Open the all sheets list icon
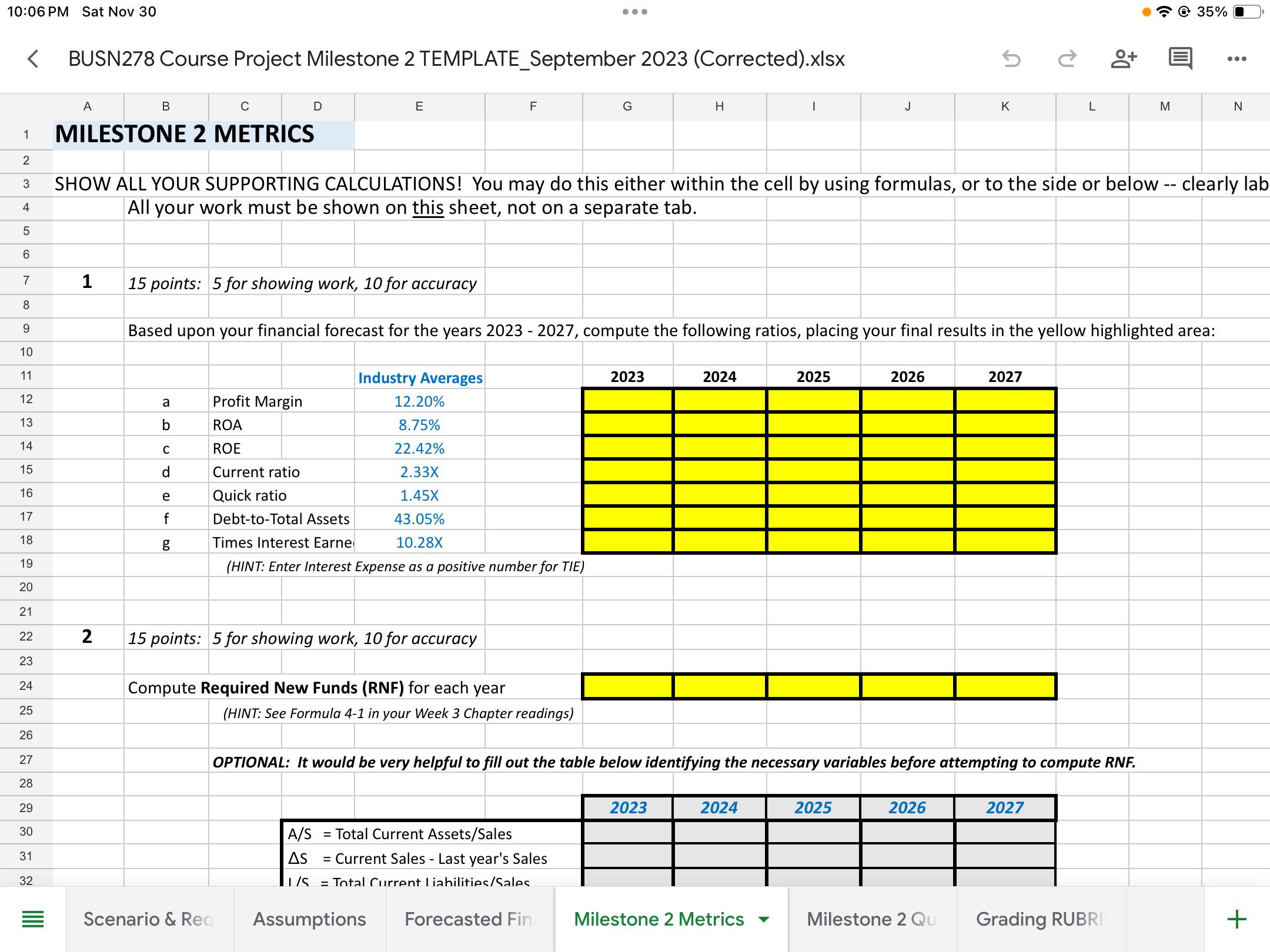Screen dimensions: 1270x952 pos(33,919)
